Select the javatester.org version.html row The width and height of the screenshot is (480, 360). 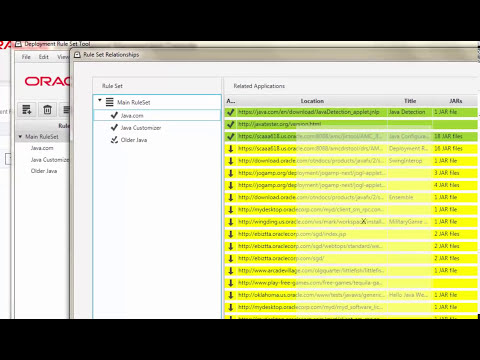click(351, 124)
